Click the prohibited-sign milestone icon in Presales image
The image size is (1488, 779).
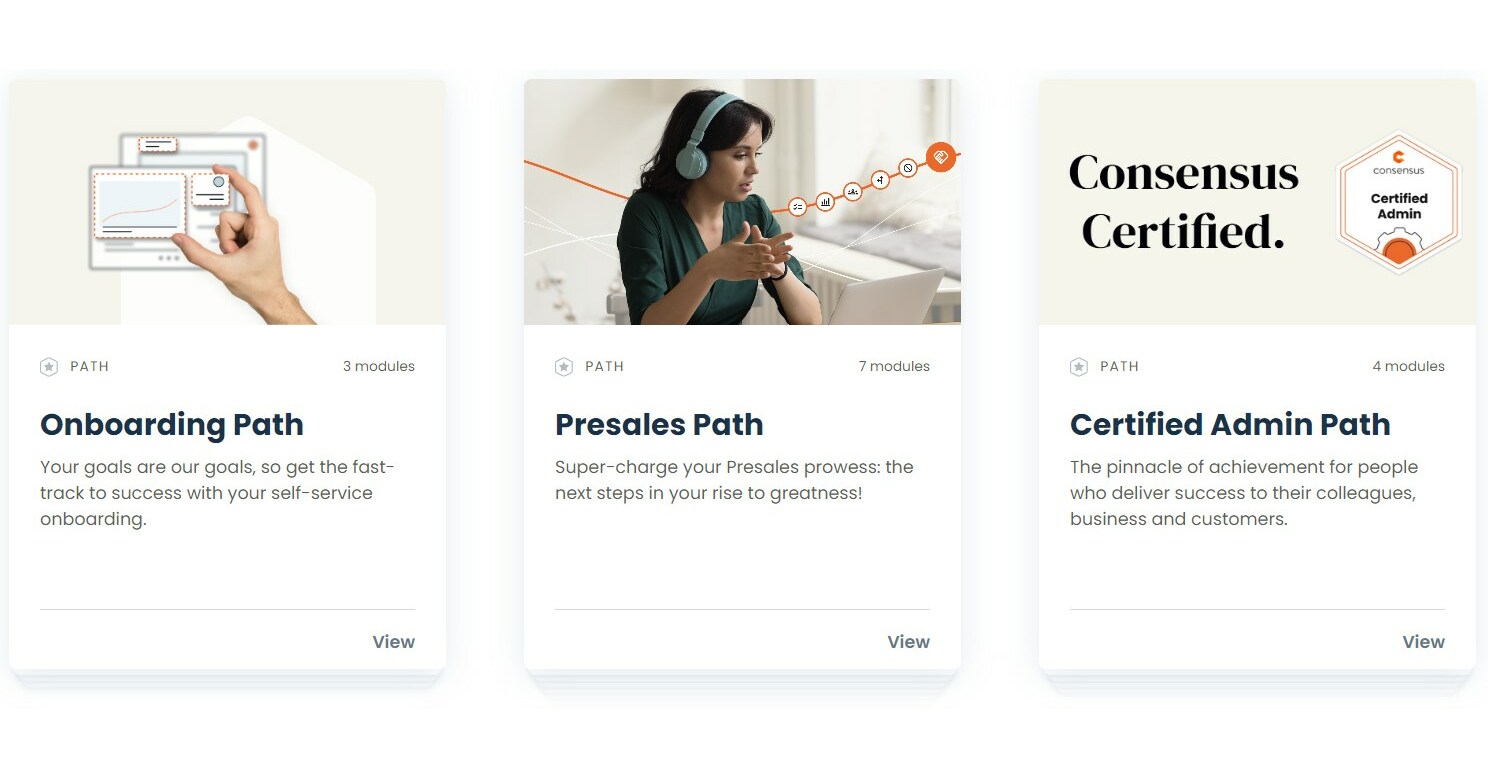pos(907,167)
